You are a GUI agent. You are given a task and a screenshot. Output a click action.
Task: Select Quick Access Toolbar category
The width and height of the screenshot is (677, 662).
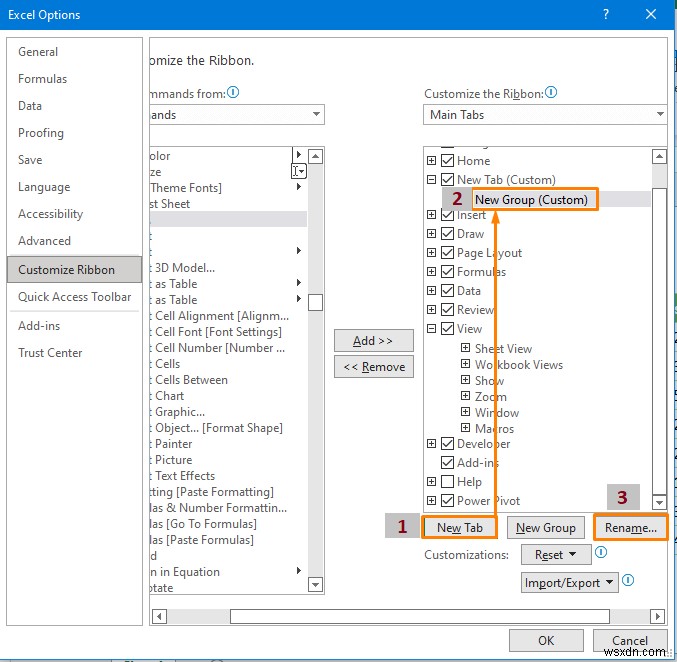(x=74, y=297)
